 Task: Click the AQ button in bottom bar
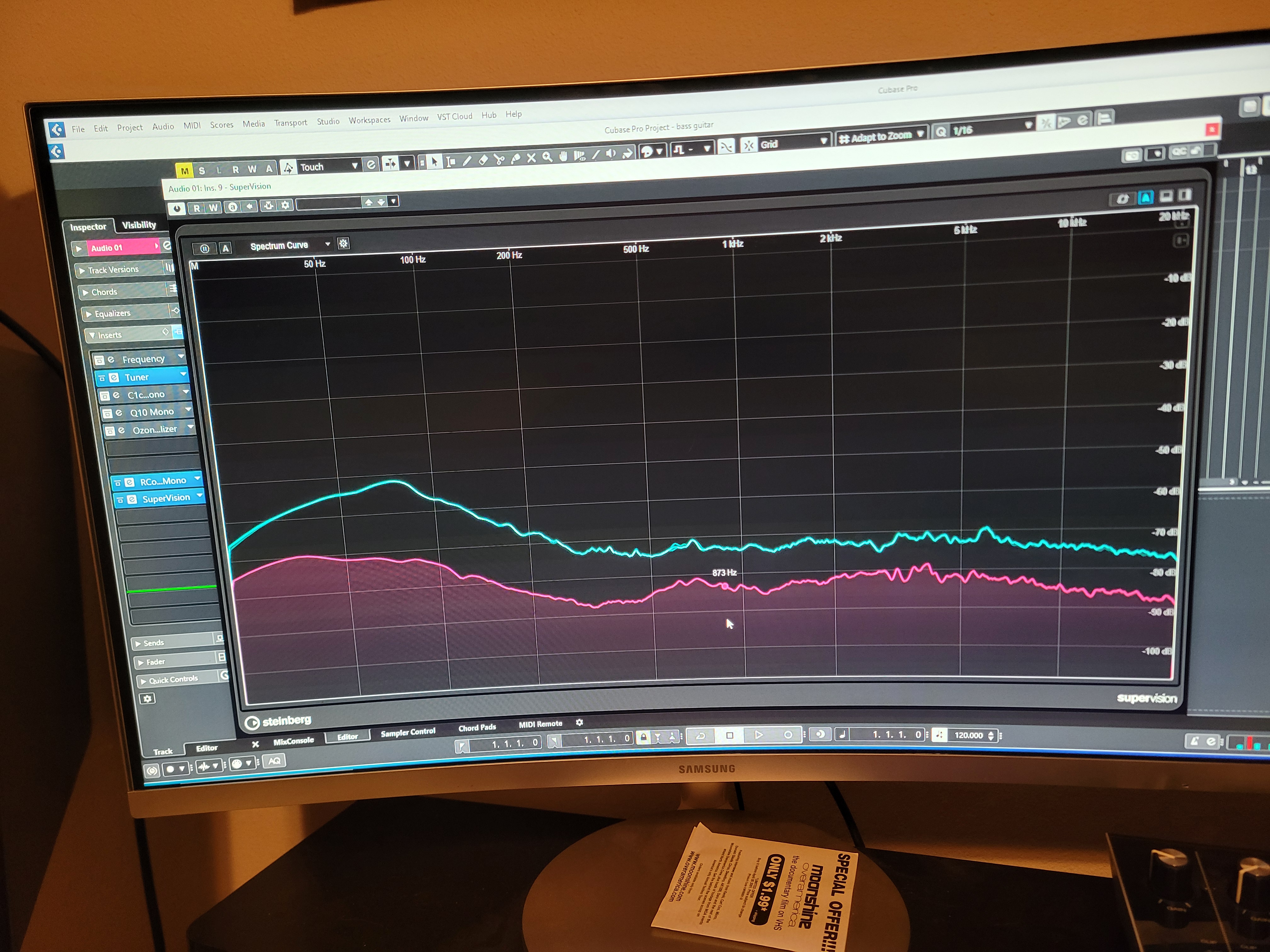pos(274,761)
